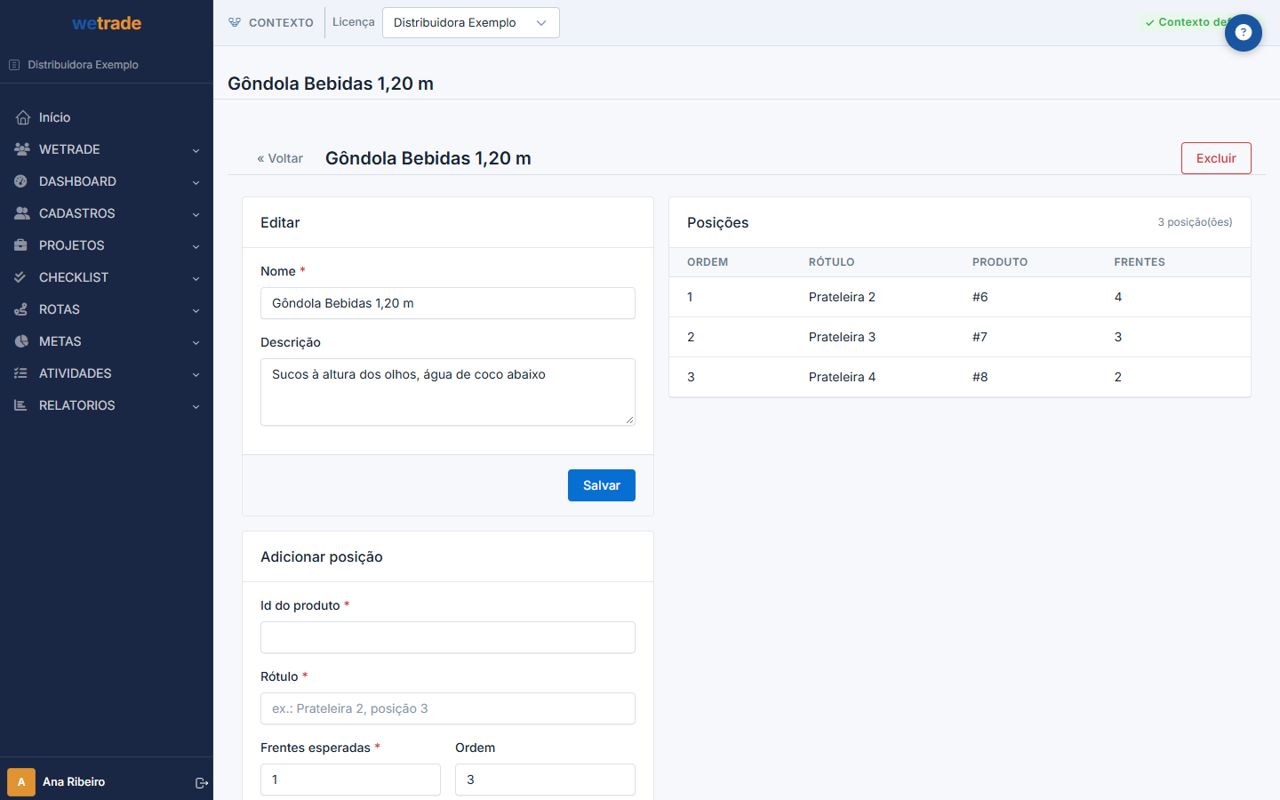1280x800 pixels.
Task: Open the Início menu item
Action: [x=106, y=118]
